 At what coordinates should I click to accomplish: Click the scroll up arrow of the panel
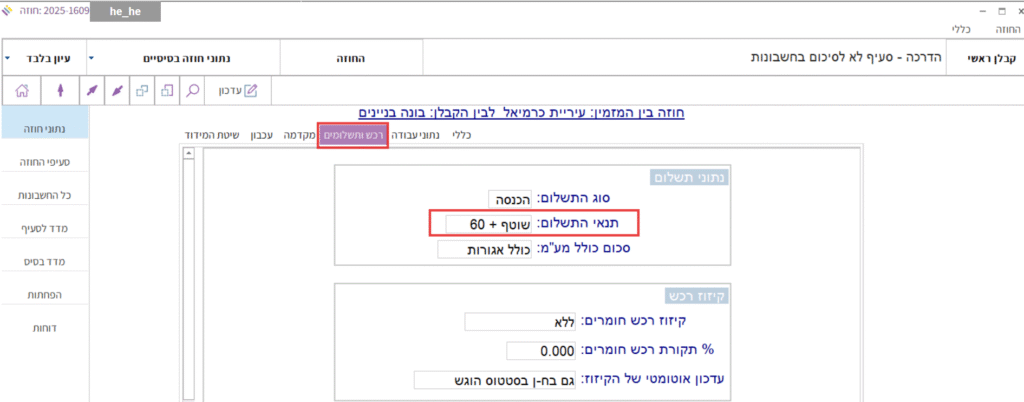pos(188,154)
